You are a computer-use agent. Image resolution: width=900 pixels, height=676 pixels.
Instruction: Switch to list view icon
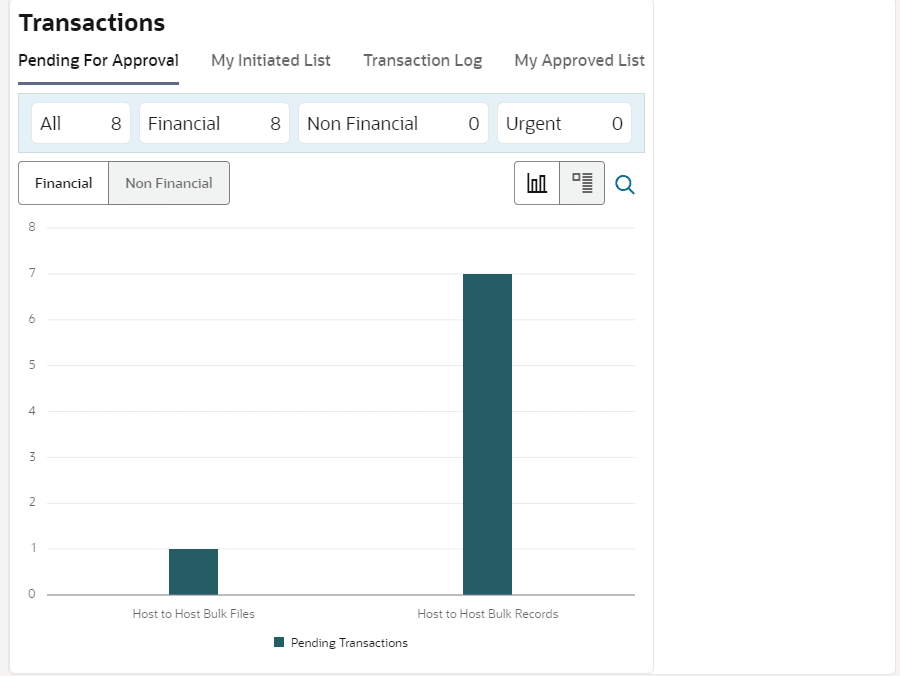(582, 183)
